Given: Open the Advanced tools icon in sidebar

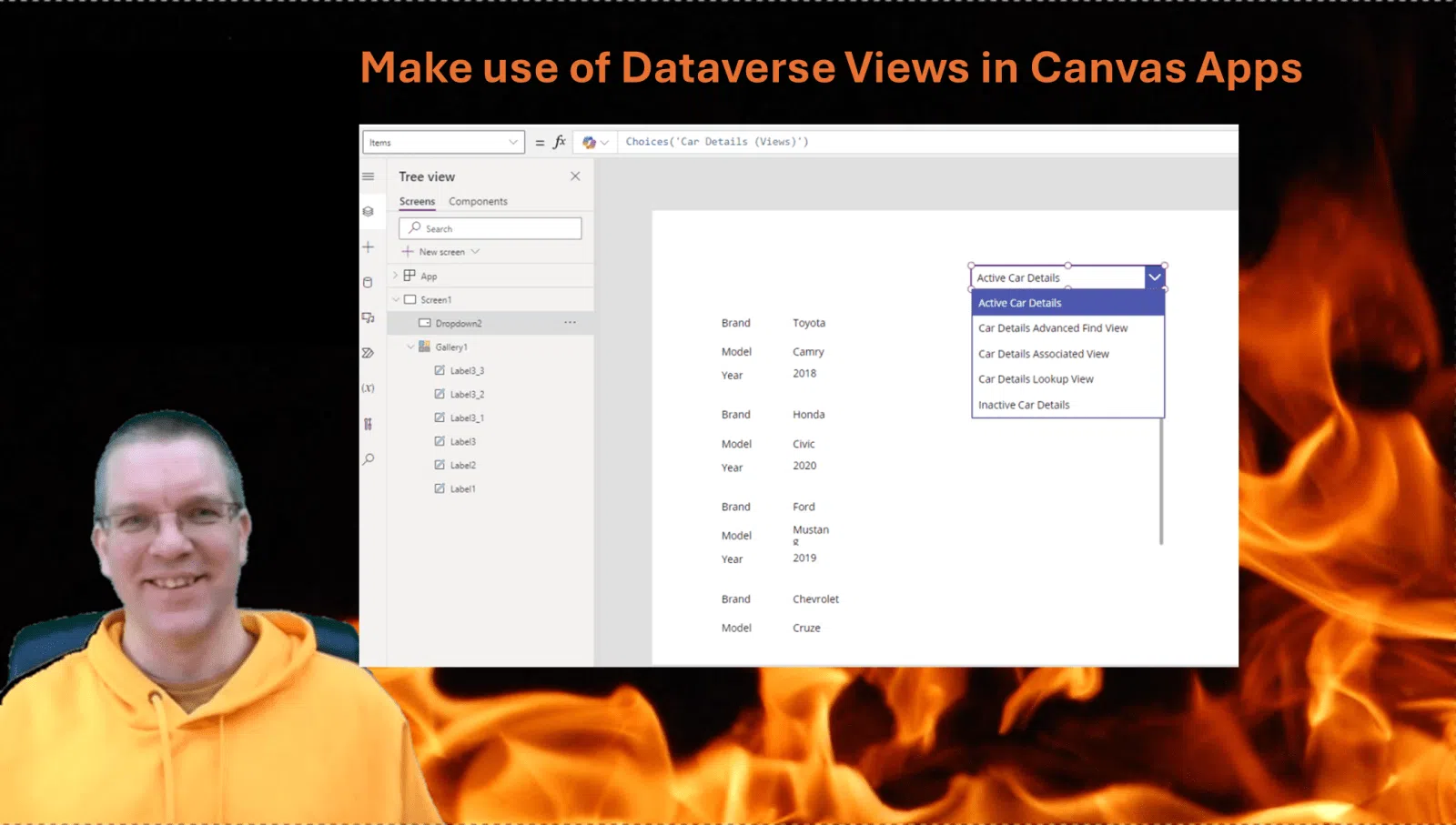Looking at the screenshot, I should click(x=369, y=424).
